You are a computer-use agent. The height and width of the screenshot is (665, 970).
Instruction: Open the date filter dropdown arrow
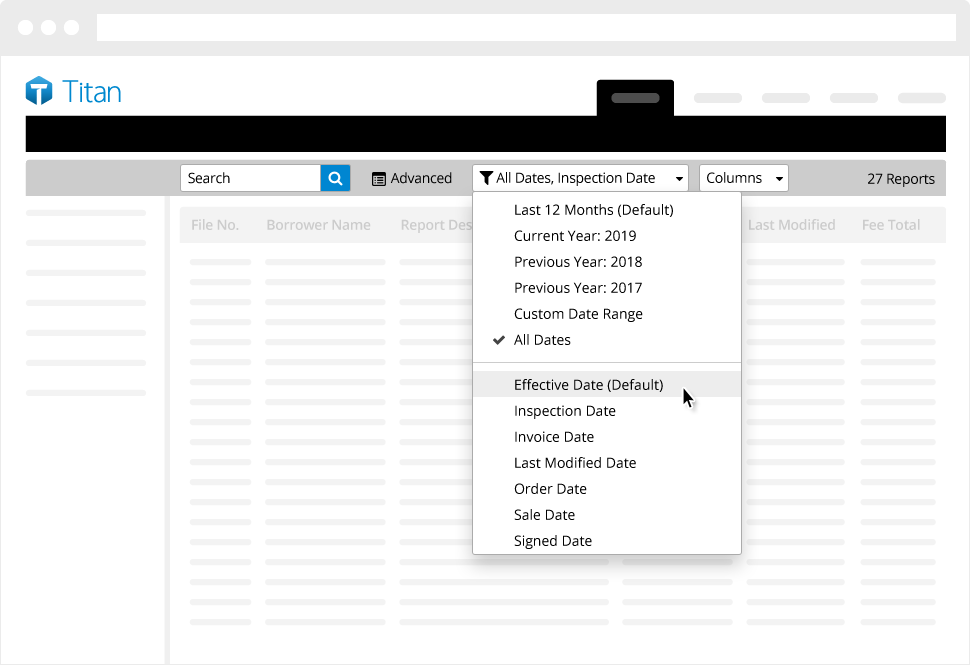pos(679,179)
